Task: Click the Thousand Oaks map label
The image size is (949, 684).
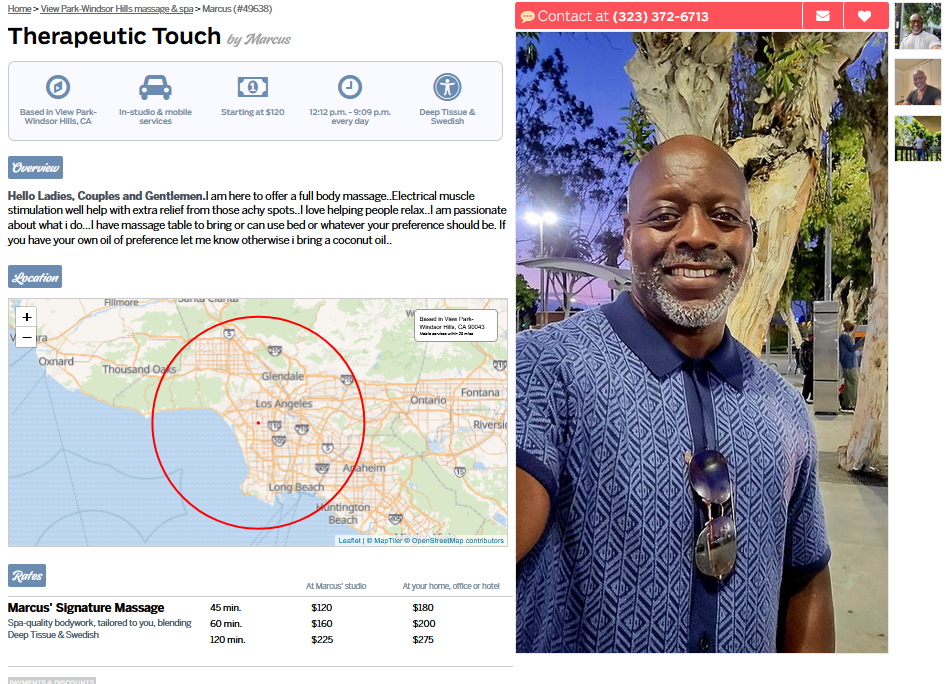Action: [x=139, y=369]
